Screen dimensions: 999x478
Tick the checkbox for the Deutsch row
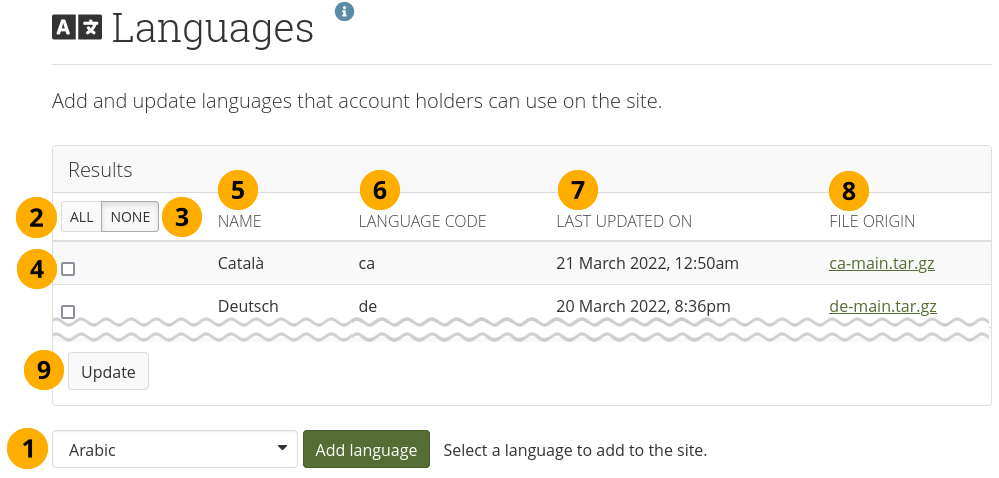pos(68,311)
